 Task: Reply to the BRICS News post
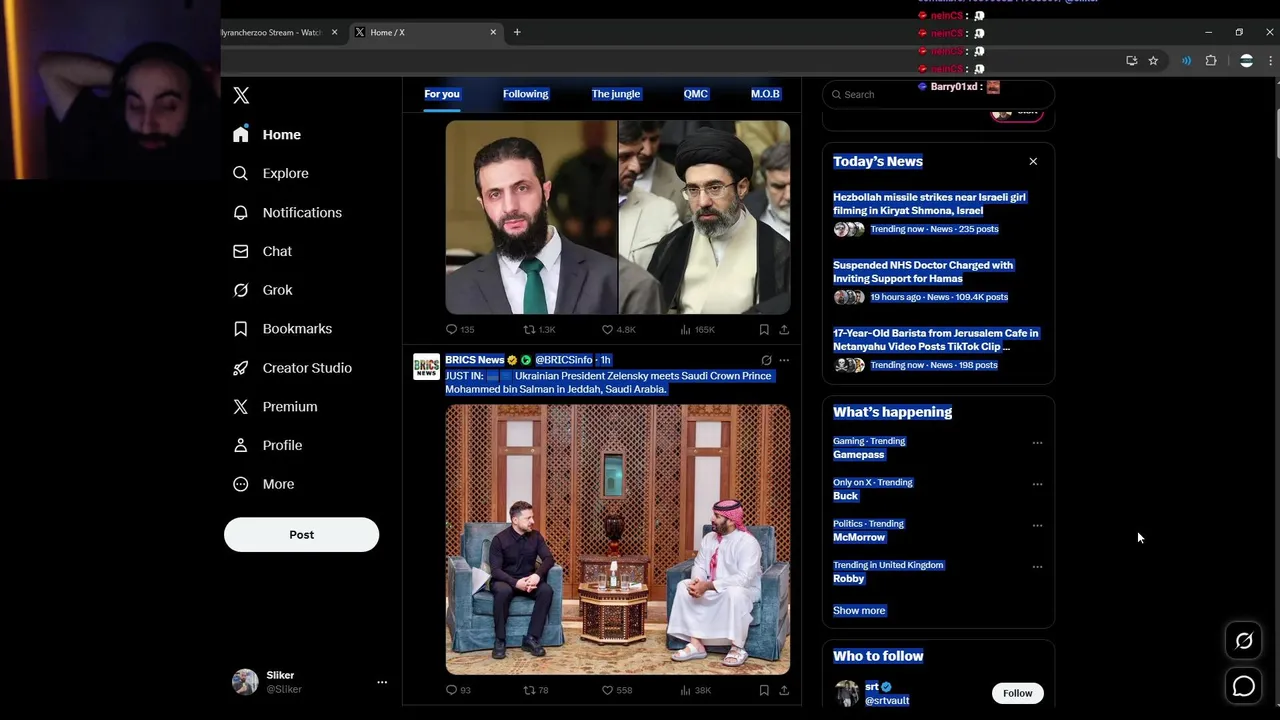[458, 690]
